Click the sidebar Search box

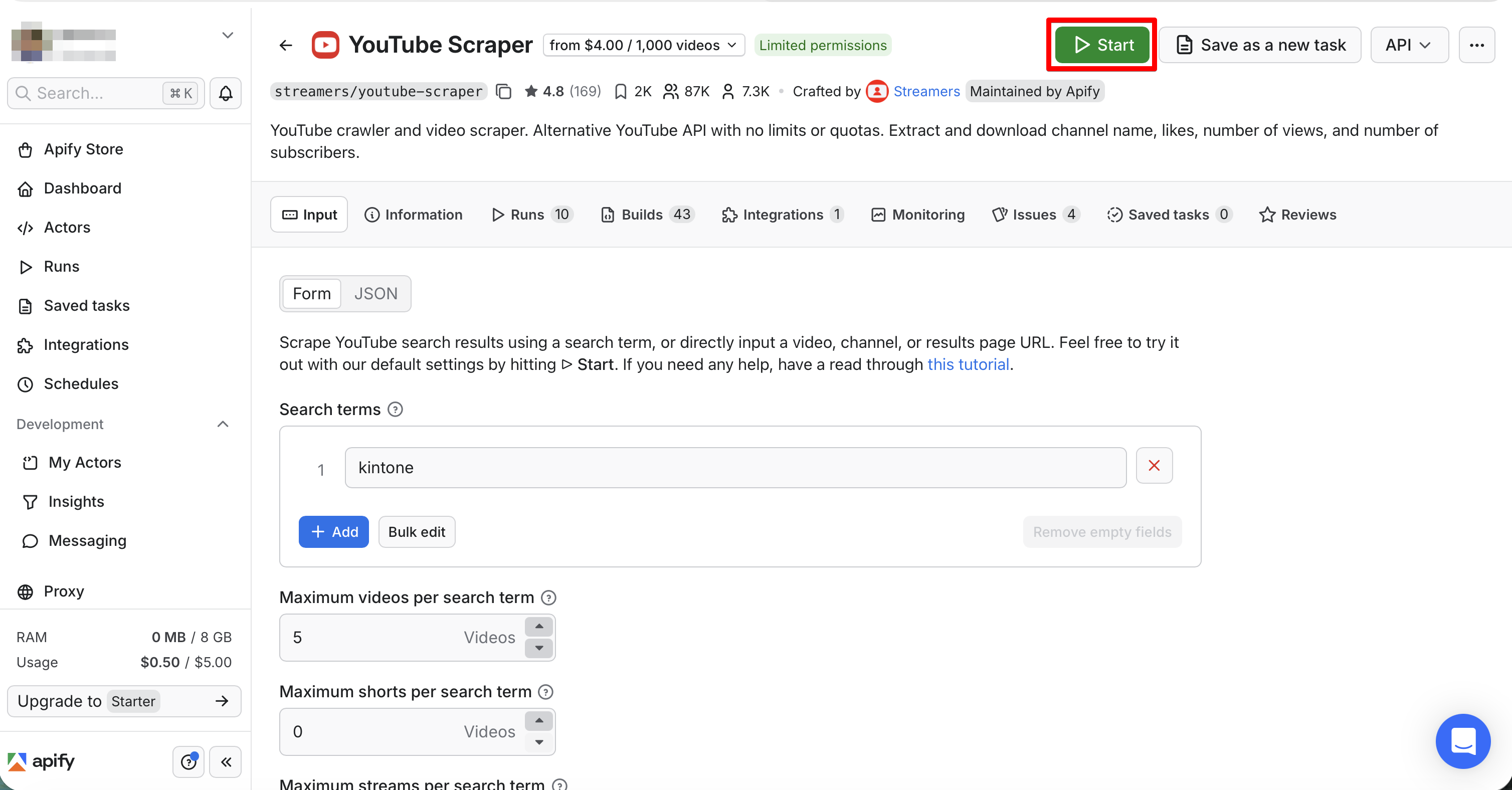(x=106, y=93)
